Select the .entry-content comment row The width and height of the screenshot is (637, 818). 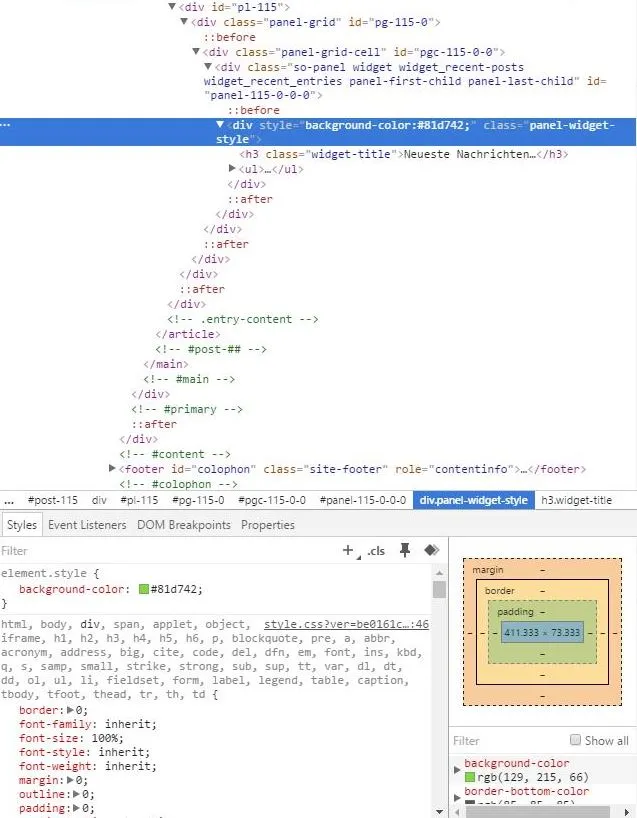[x=243, y=319]
